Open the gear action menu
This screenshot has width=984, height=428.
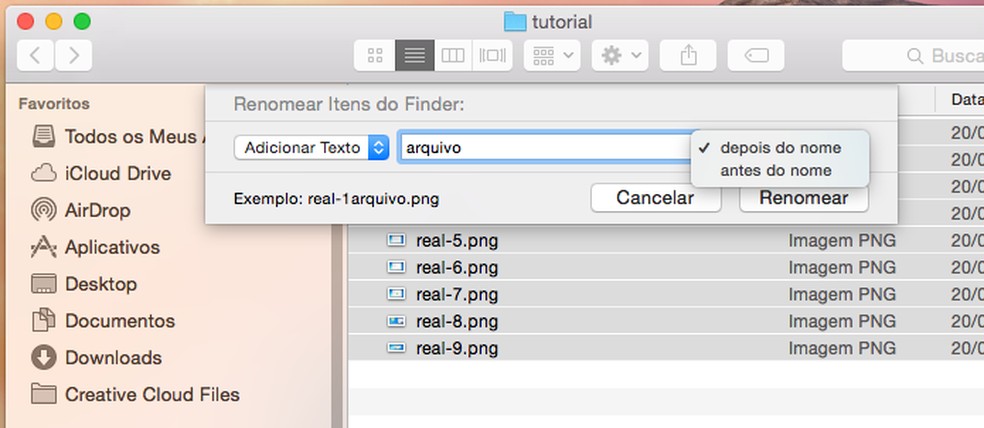(620, 56)
